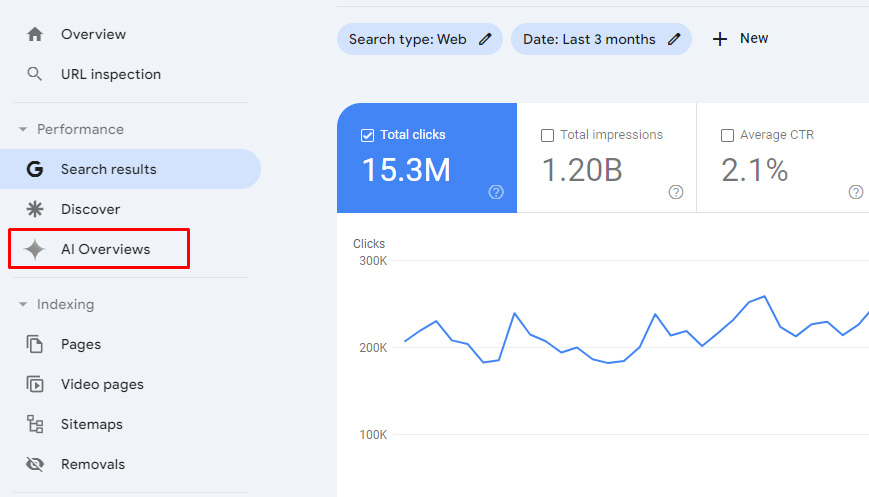Open help for Total clicks metric

(x=496, y=192)
